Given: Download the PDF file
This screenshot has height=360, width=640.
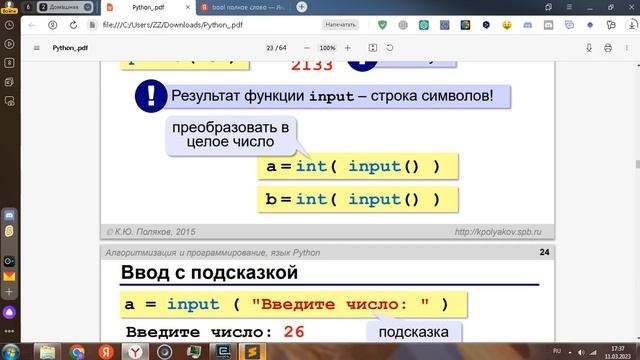Looking at the screenshot, I should tap(589, 48).
